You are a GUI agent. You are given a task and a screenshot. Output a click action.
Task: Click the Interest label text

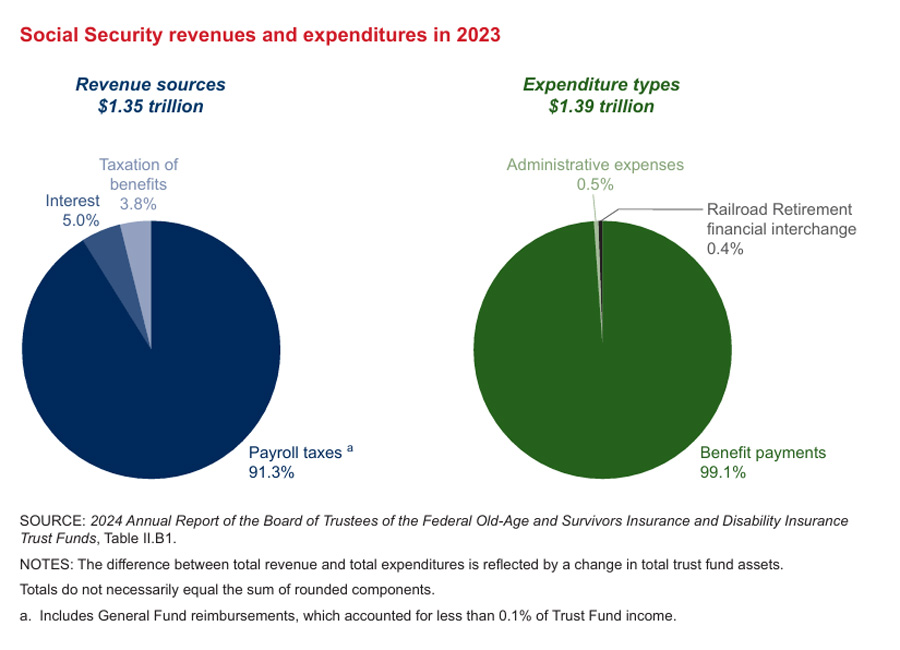pos(72,200)
